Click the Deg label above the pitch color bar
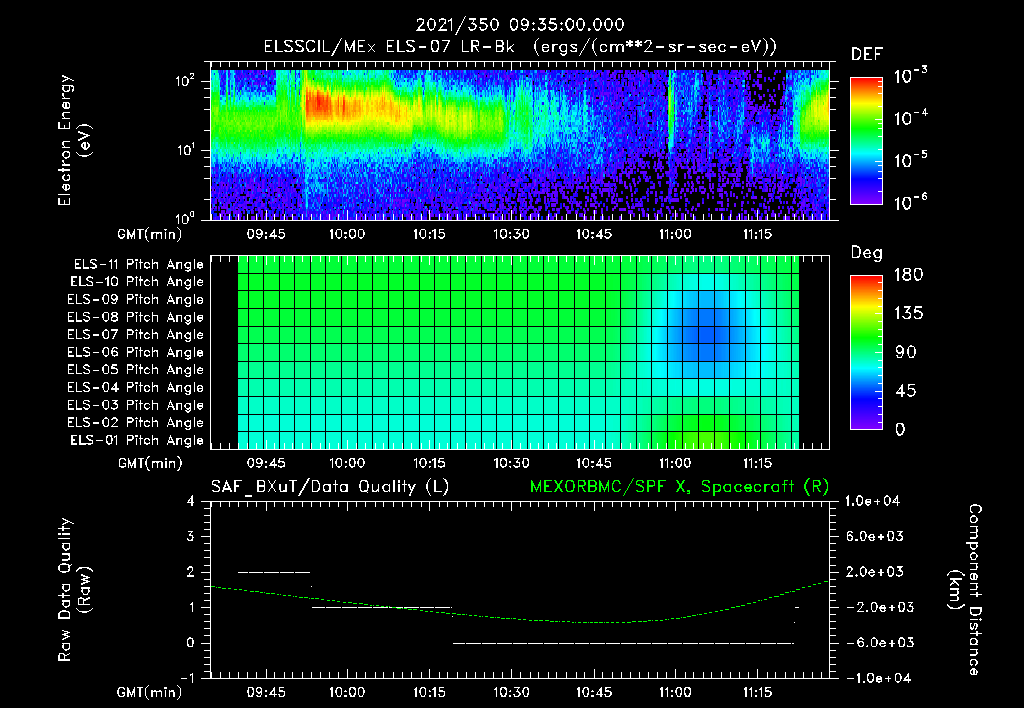The height and width of the screenshot is (708, 1024). pyautogui.click(x=867, y=253)
